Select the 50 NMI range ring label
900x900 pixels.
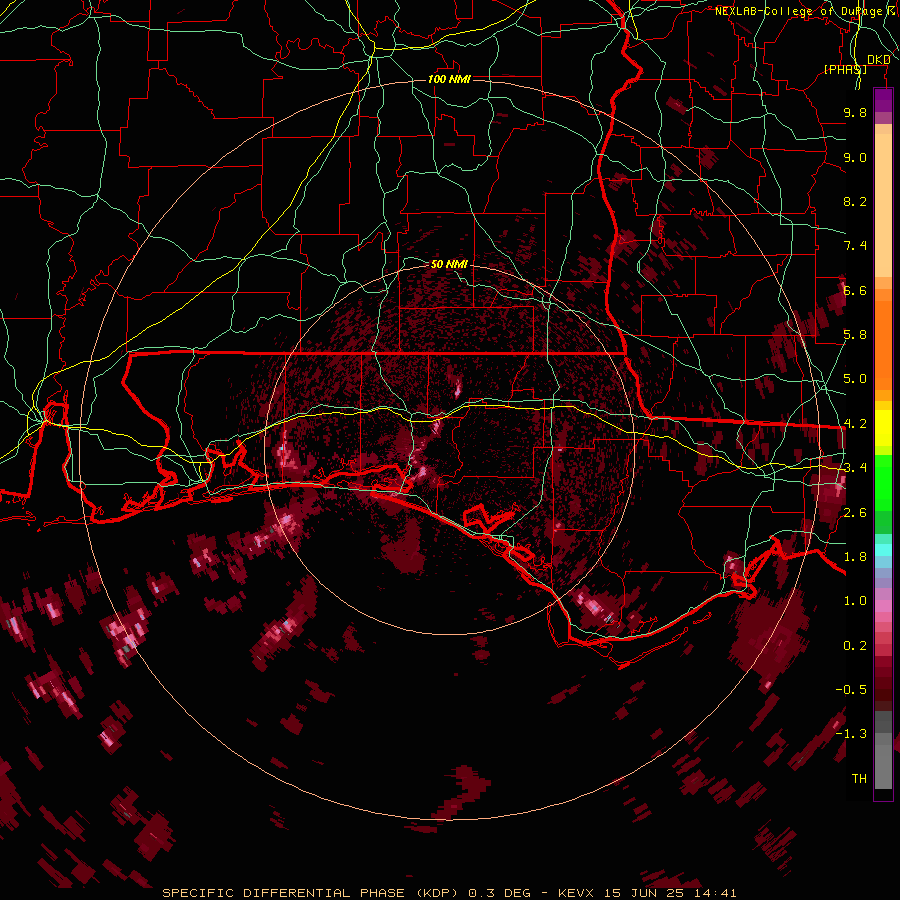point(449,264)
